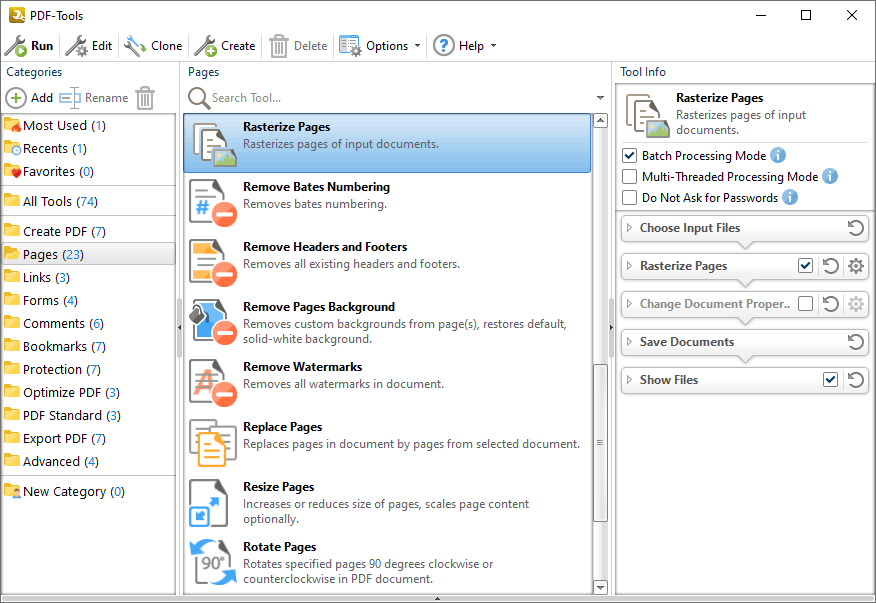Viewport: 876px width, 603px height.
Task: Click the Search Tool input field
Action: point(391,98)
